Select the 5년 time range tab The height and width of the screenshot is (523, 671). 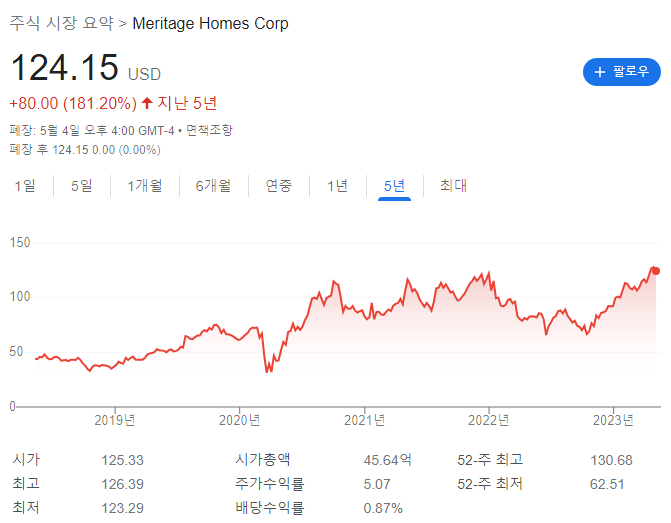click(394, 186)
